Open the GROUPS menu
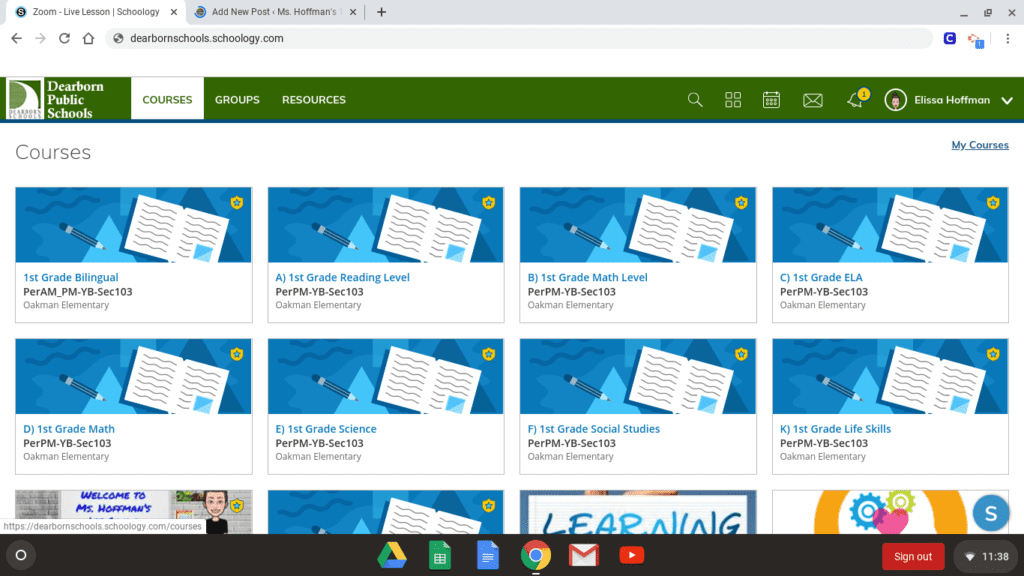Screen dimensions: 1024x576 237,100
